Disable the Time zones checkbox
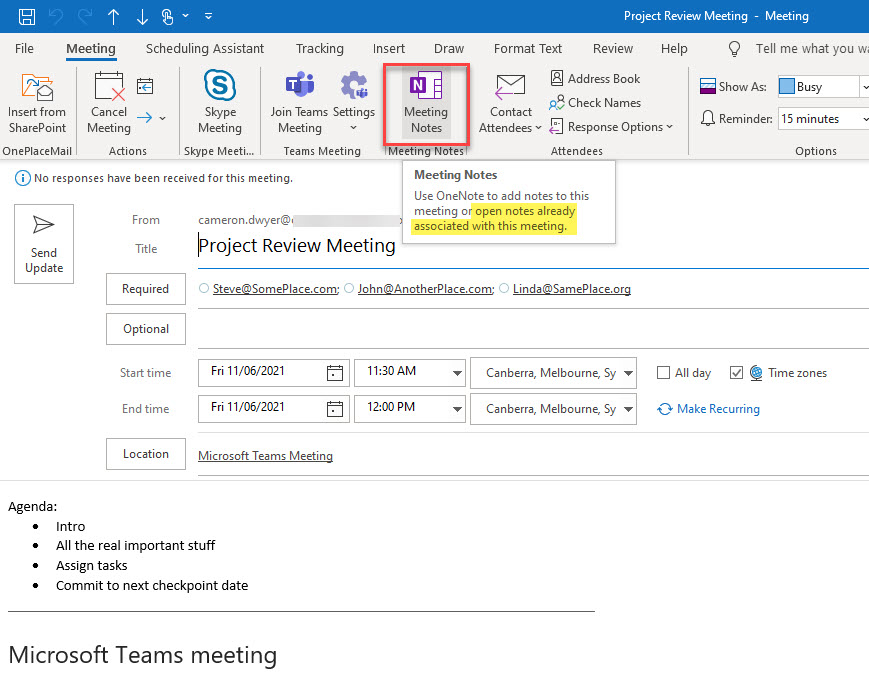The image size is (869, 678). coord(738,372)
